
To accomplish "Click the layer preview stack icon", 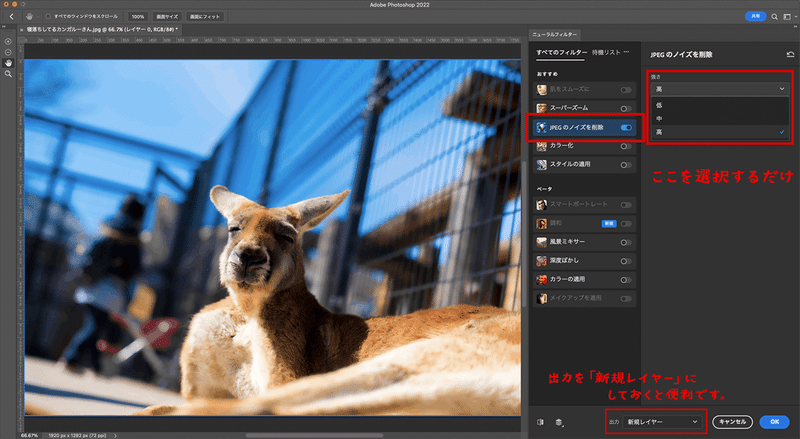I will pyautogui.click(x=559, y=422).
